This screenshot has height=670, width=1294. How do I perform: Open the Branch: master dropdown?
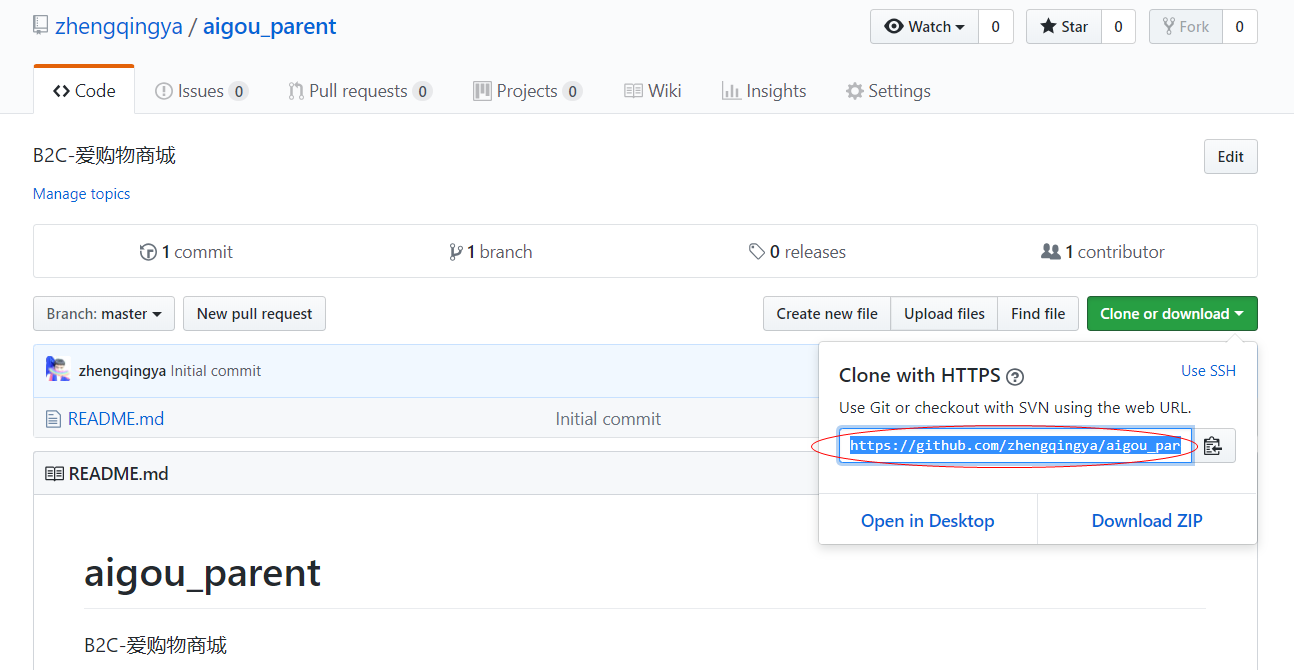click(x=104, y=314)
